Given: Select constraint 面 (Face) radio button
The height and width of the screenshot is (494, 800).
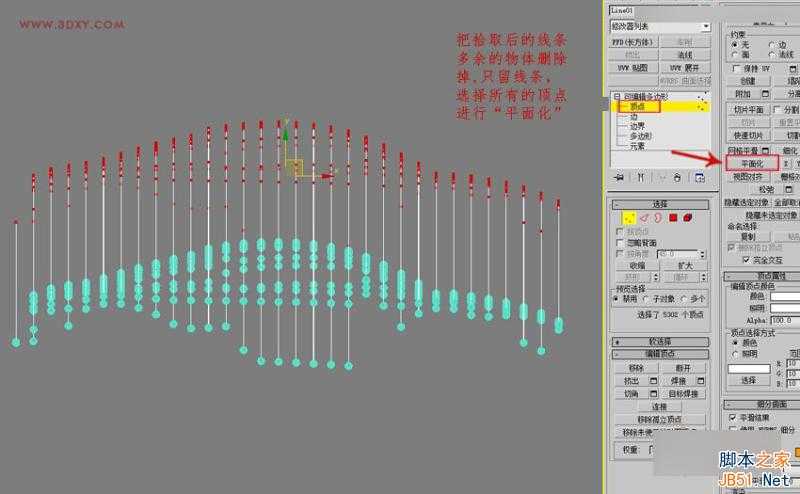Looking at the screenshot, I should (x=735, y=55).
